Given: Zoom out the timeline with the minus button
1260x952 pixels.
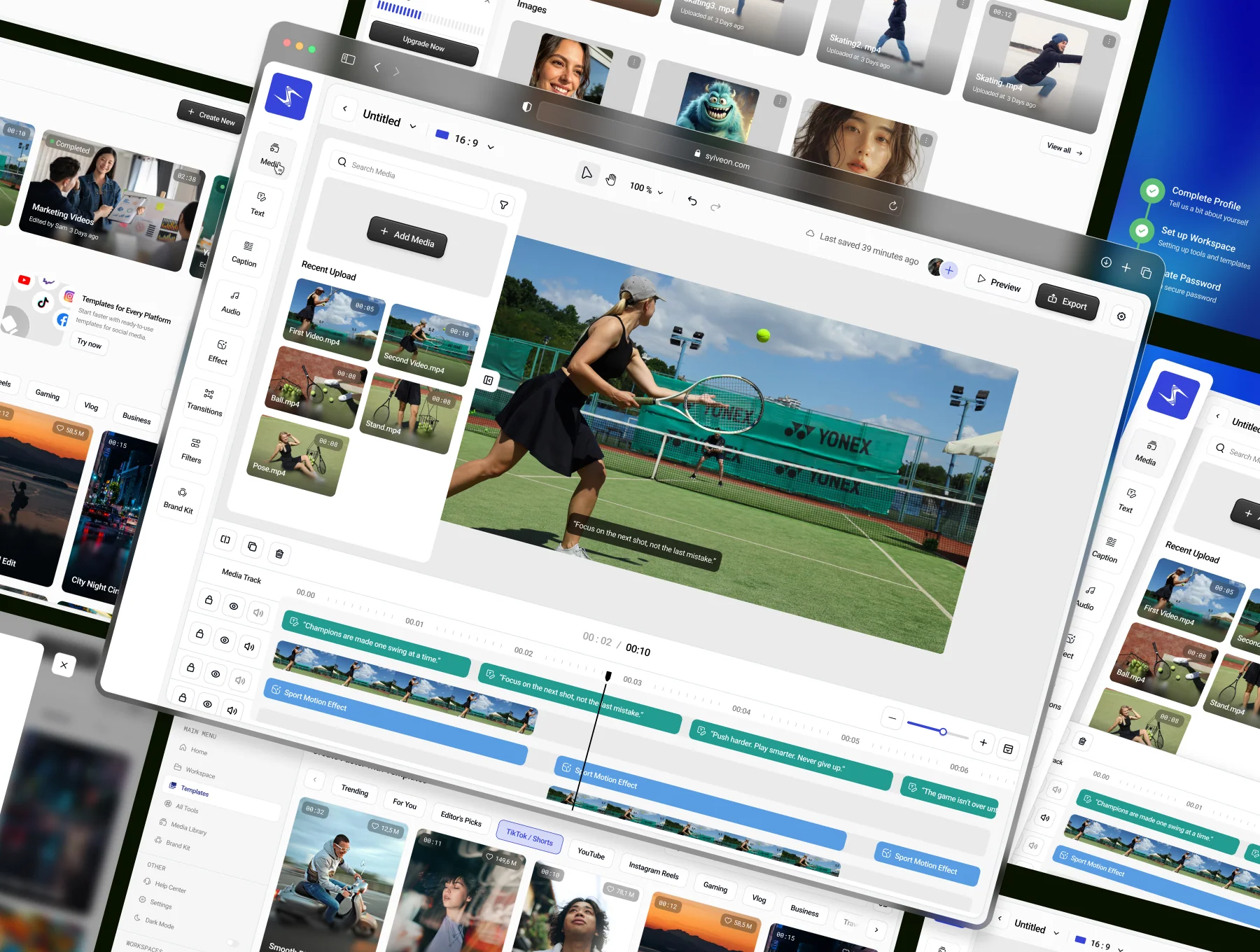Looking at the screenshot, I should point(892,717).
